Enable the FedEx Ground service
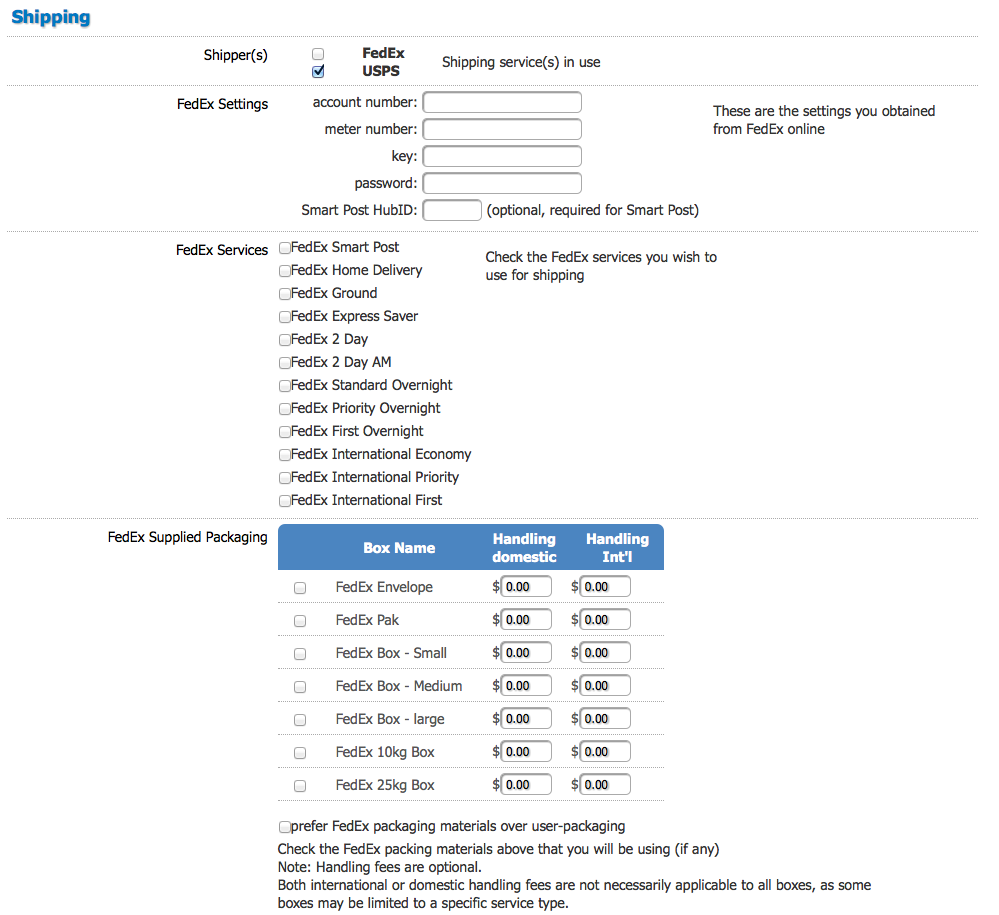The height and width of the screenshot is (915, 999). [285, 294]
